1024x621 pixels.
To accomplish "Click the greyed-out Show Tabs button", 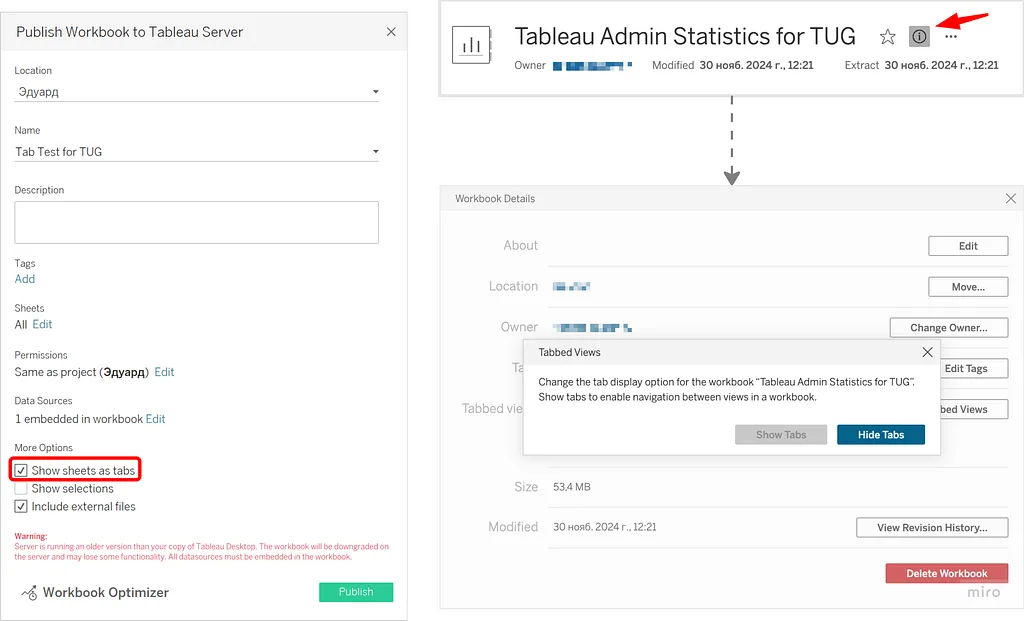I will tap(781, 435).
